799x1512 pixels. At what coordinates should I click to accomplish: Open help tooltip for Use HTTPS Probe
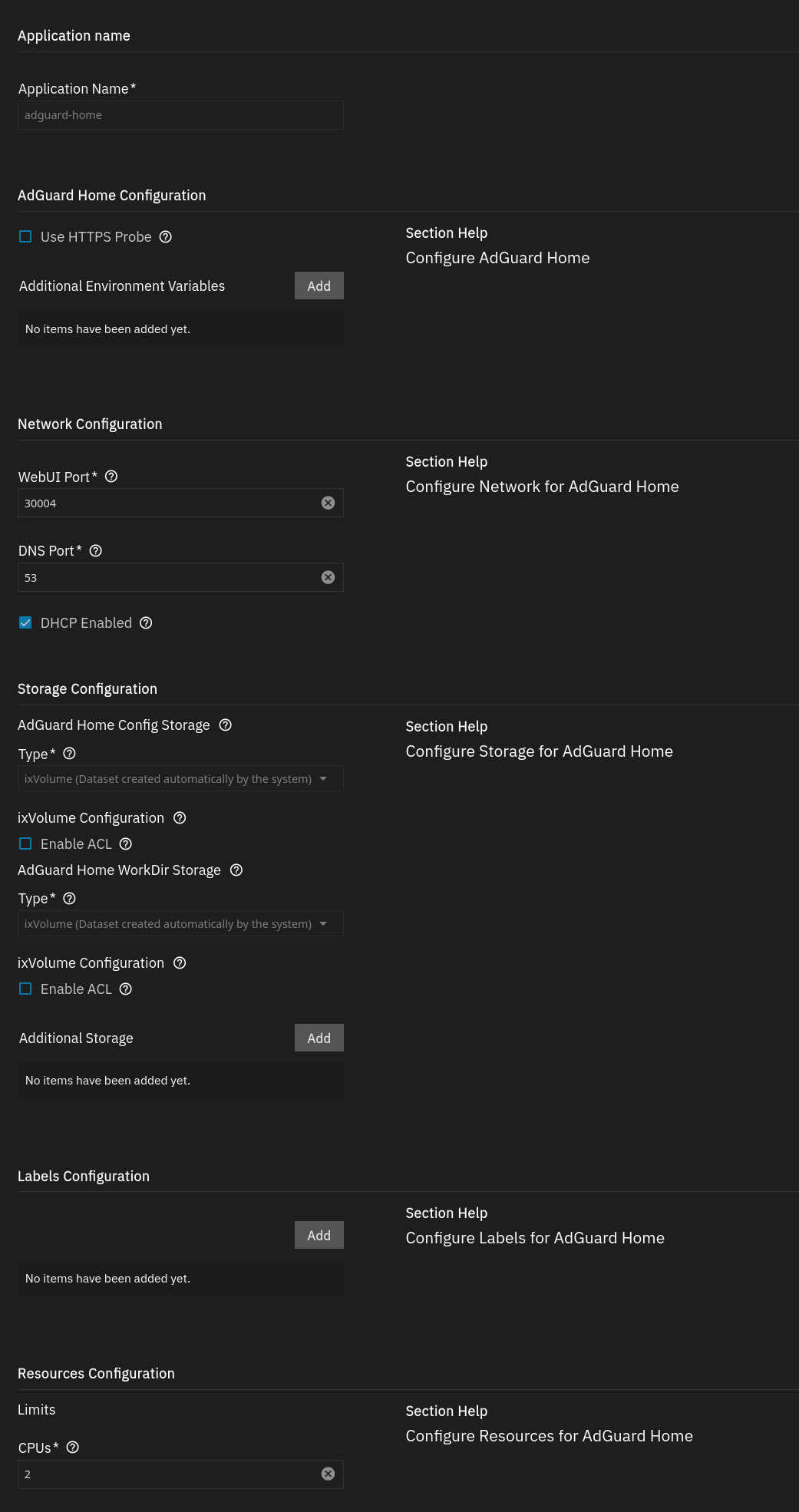165,237
